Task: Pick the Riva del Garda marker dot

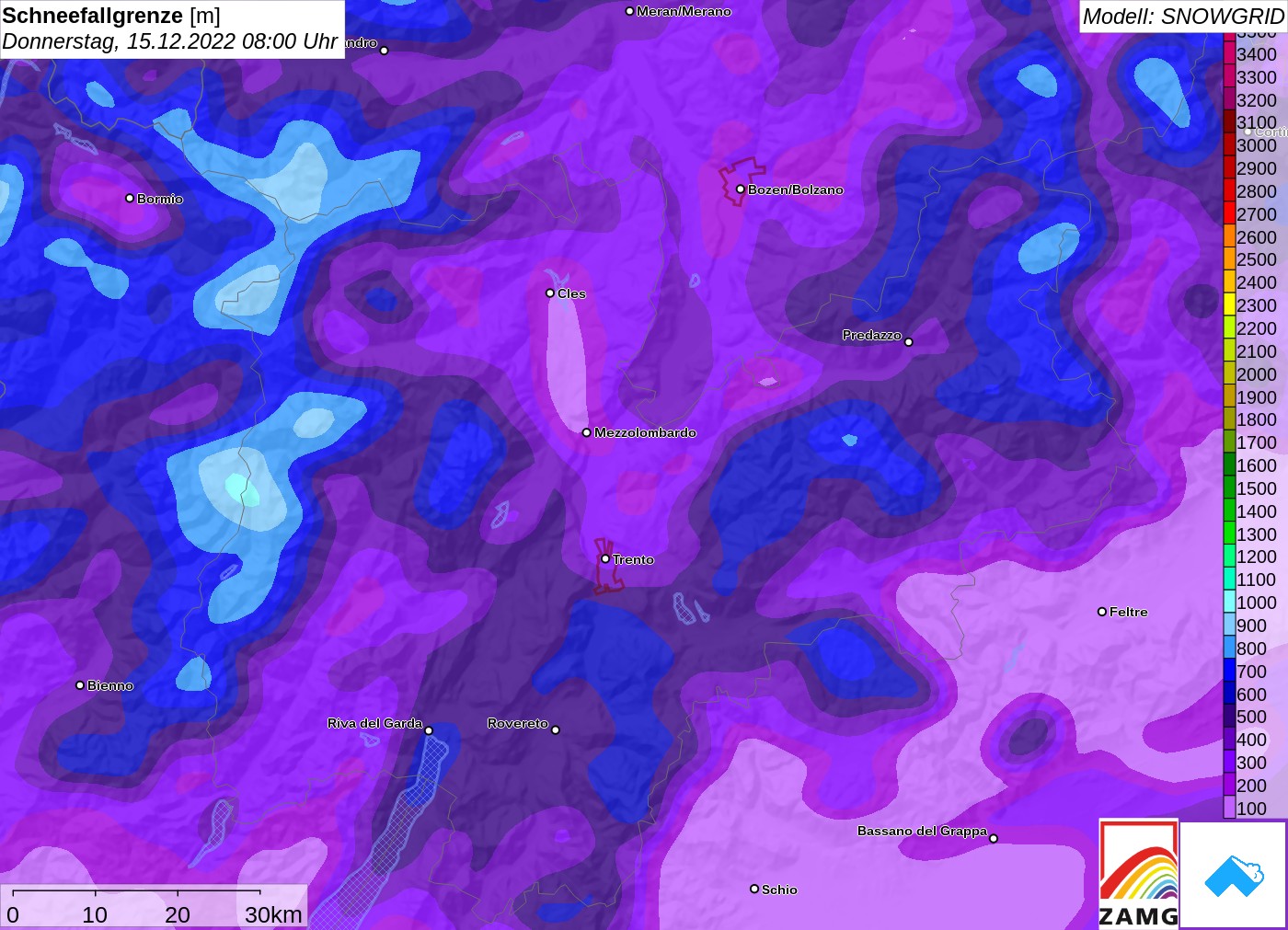Action: tap(429, 730)
